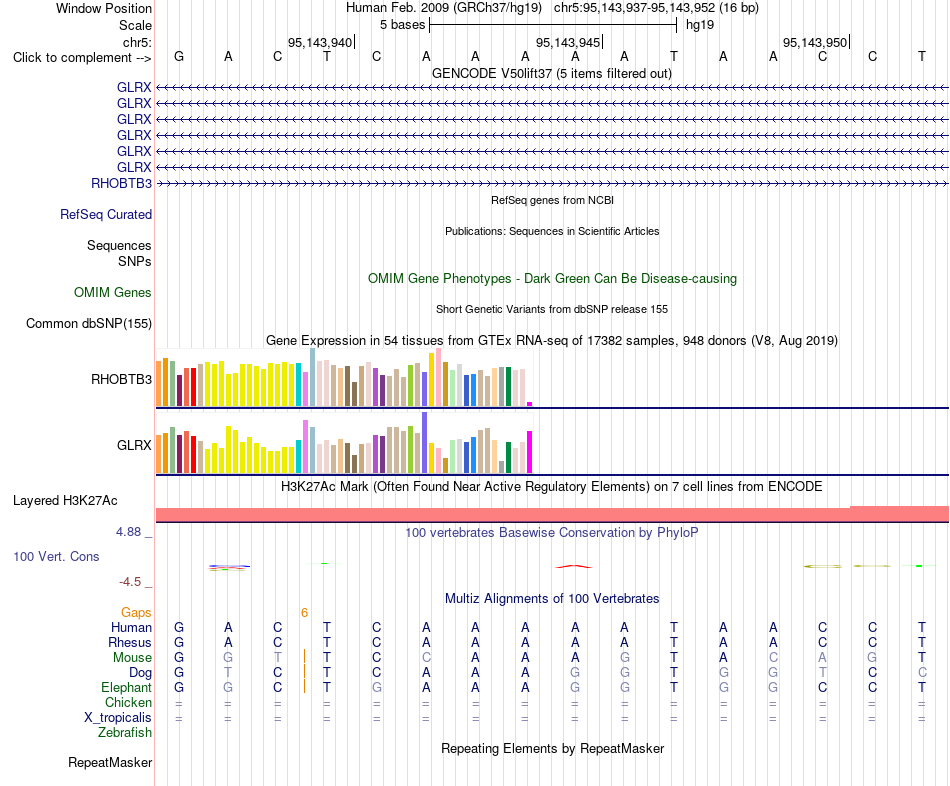This screenshot has width=950, height=786.
Task: Select the 'Zebrafish' alignment row label
Action: pyautogui.click(x=125, y=733)
